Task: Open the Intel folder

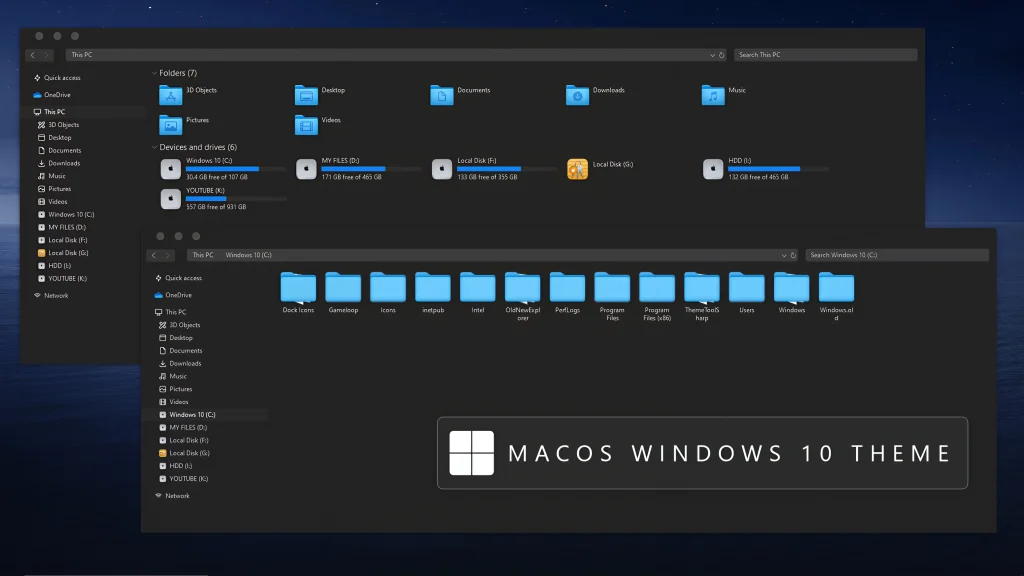Action: pos(477,288)
